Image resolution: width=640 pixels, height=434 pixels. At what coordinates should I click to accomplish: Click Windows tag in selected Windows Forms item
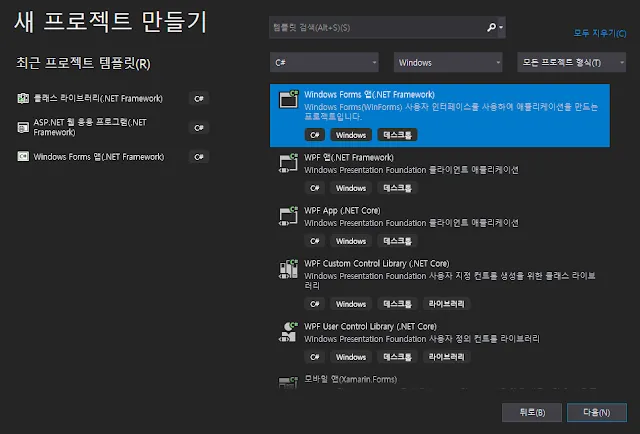coord(351,135)
